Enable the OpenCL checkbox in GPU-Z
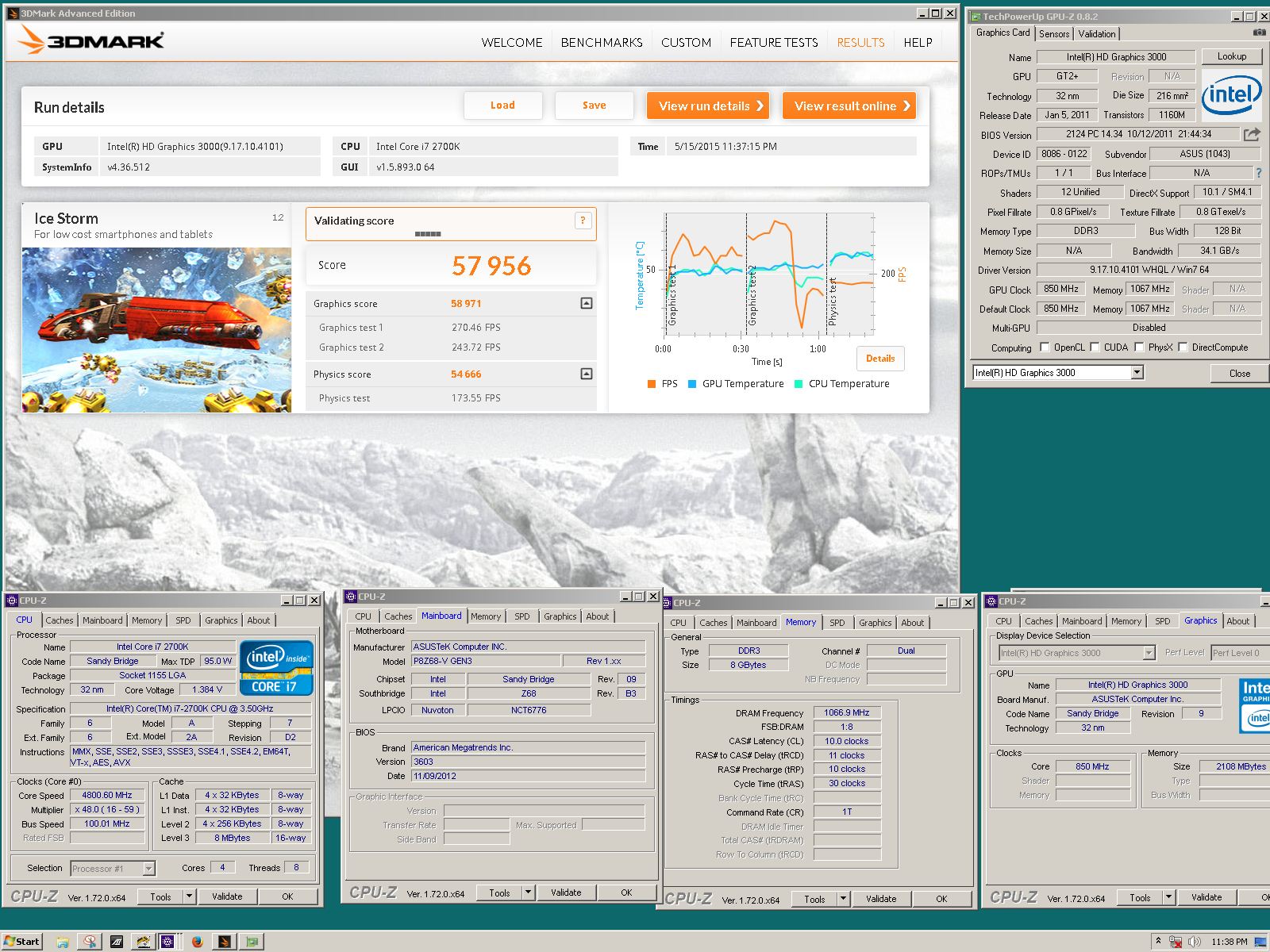Screen dimensions: 1270x952 [1045, 347]
